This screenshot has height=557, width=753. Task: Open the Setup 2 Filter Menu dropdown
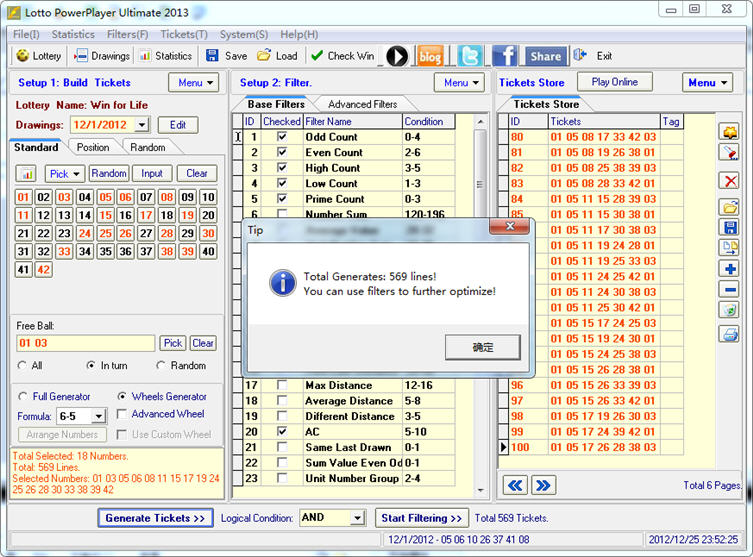tap(460, 83)
